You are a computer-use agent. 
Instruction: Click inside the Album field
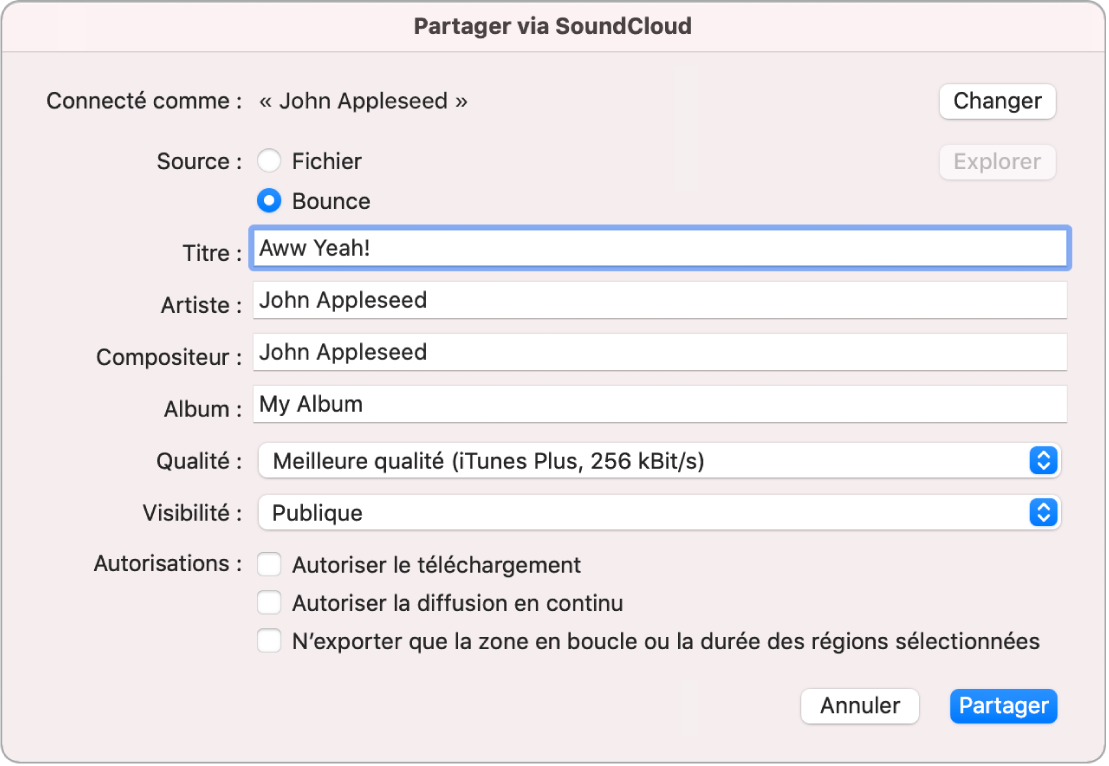coord(660,404)
